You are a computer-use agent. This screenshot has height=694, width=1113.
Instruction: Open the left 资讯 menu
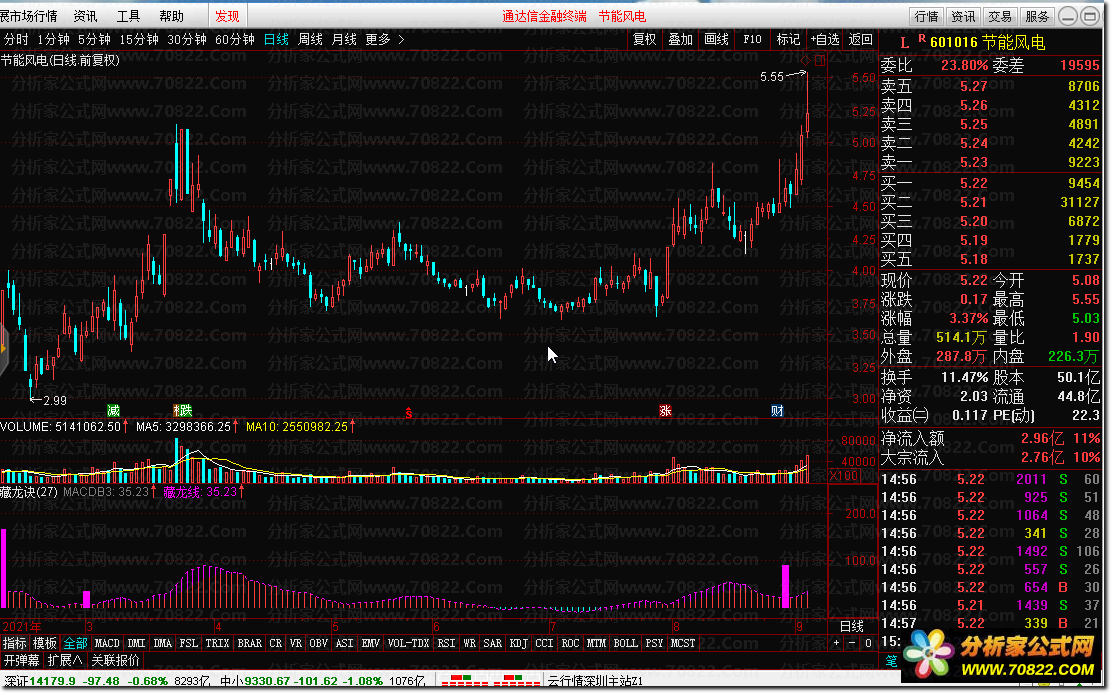click(x=85, y=16)
